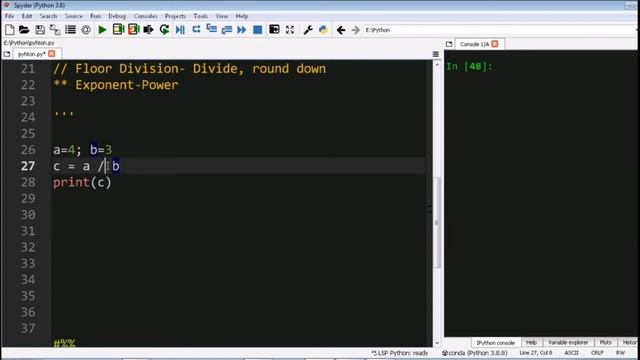Click the In [48]: console prompt
This screenshot has width=640, height=360.
click(x=469, y=66)
